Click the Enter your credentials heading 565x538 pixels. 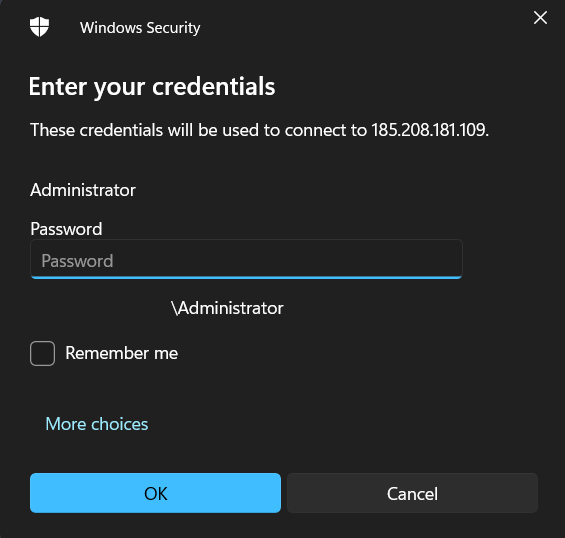point(152,86)
